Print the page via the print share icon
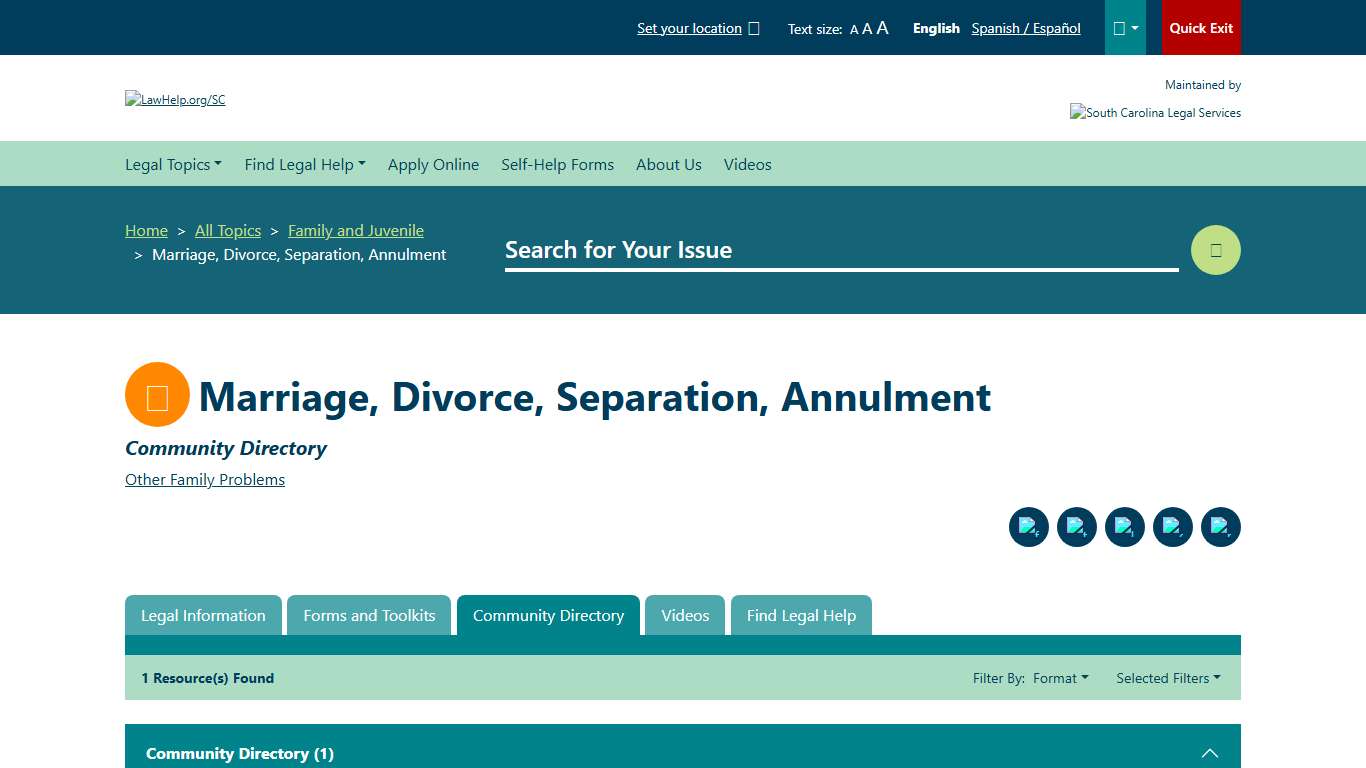 tap(1221, 527)
